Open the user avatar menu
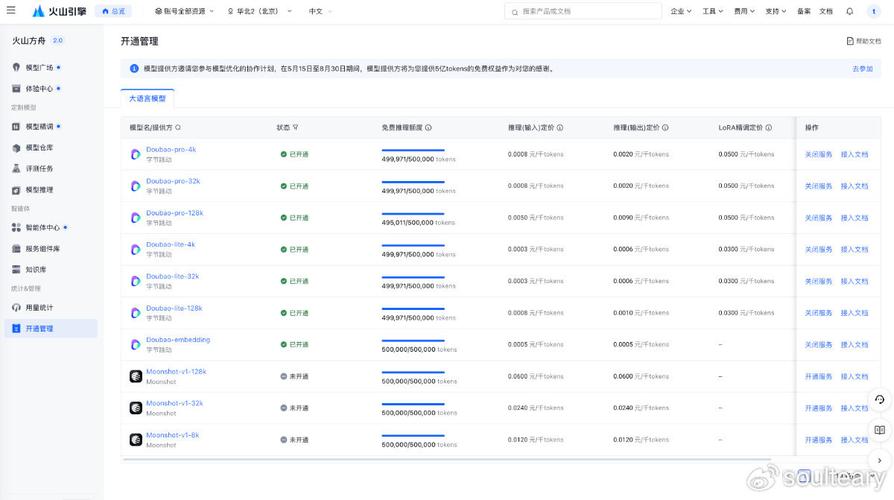The height and width of the screenshot is (500, 894). click(x=873, y=11)
